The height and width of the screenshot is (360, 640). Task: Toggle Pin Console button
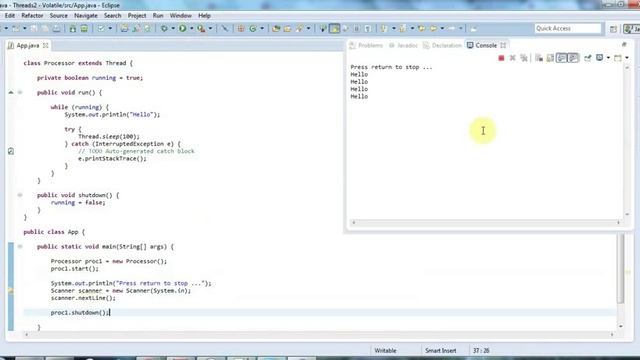(588, 58)
